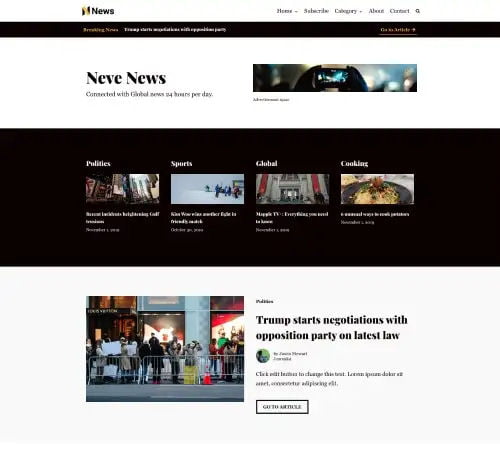Screen dimensions: 500x450
Task: Open the featured protest crowd photo
Action: [165, 349]
